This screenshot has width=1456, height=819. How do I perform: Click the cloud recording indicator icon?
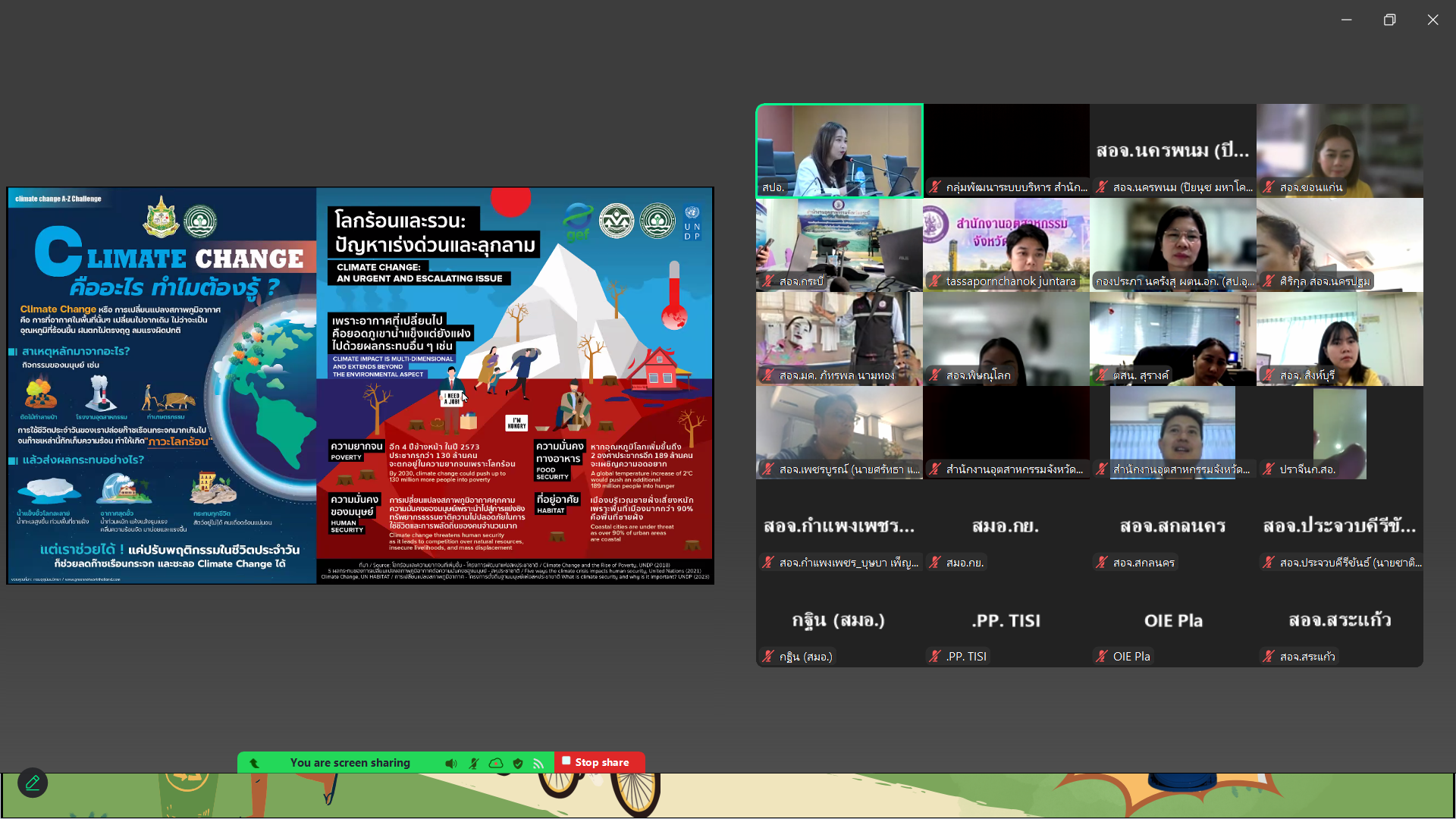tap(496, 763)
